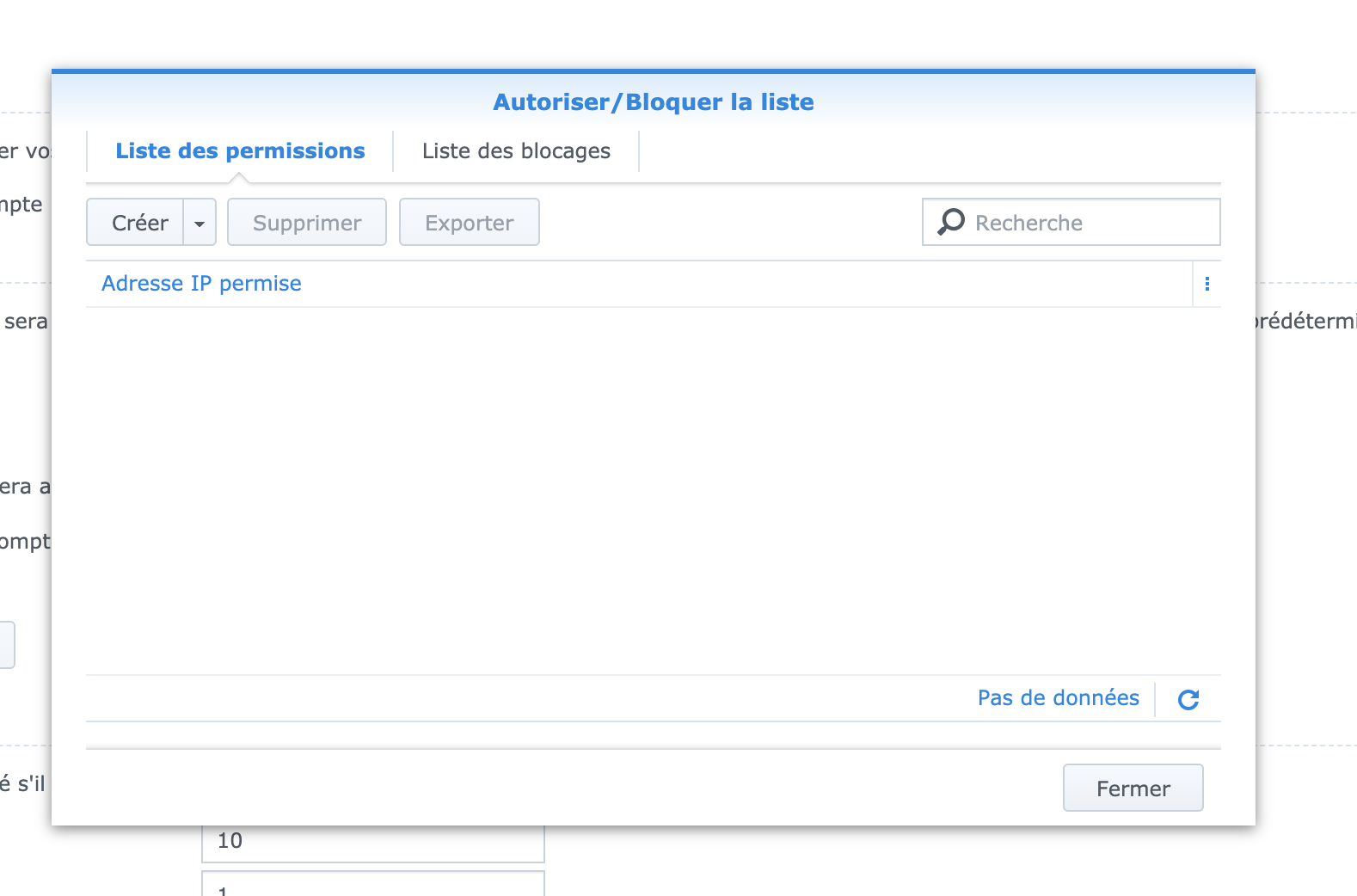The height and width of the screenshot is (896, 1357).
Task: Sort by the Adresse IP permise column header
Action: tap(201, 284)
